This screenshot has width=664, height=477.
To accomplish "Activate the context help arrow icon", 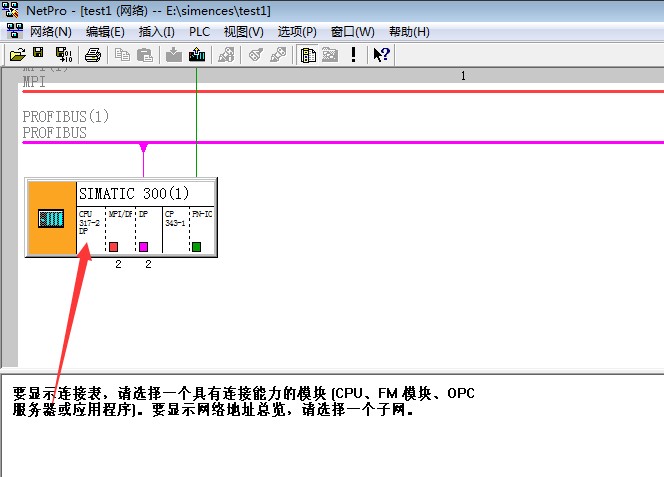I will click(x=381, y=55).
